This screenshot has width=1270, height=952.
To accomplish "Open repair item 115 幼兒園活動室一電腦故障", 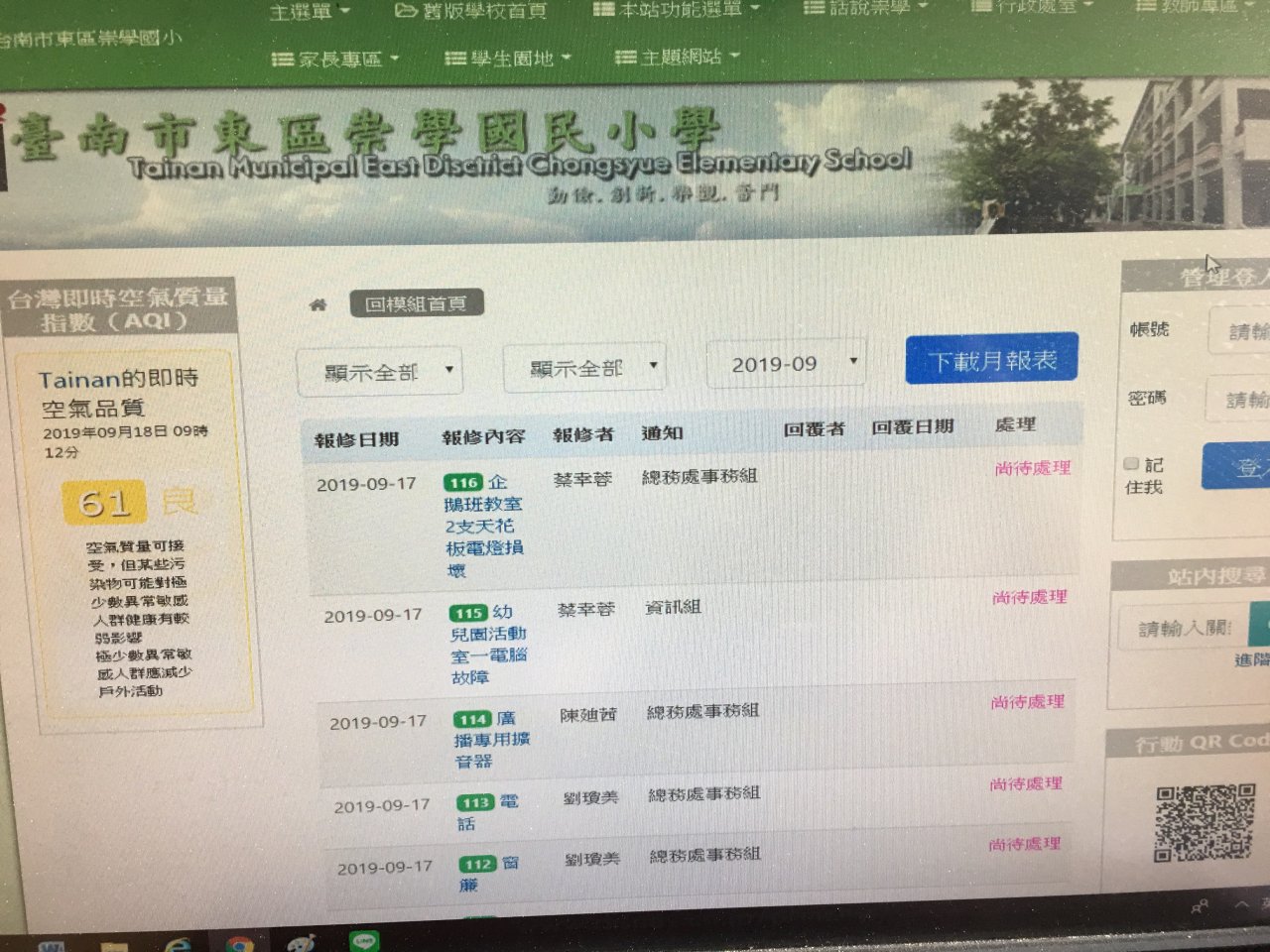I will (488, 645).
